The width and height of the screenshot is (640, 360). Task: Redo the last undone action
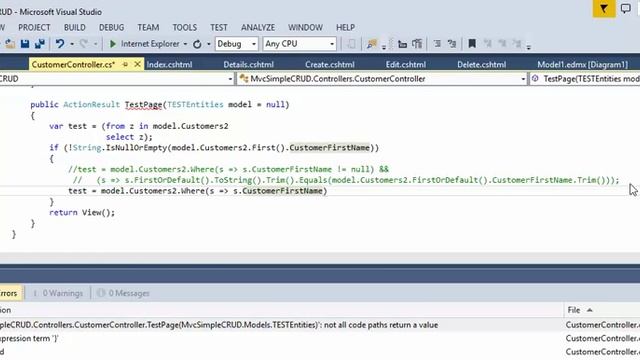pos(84,44)
